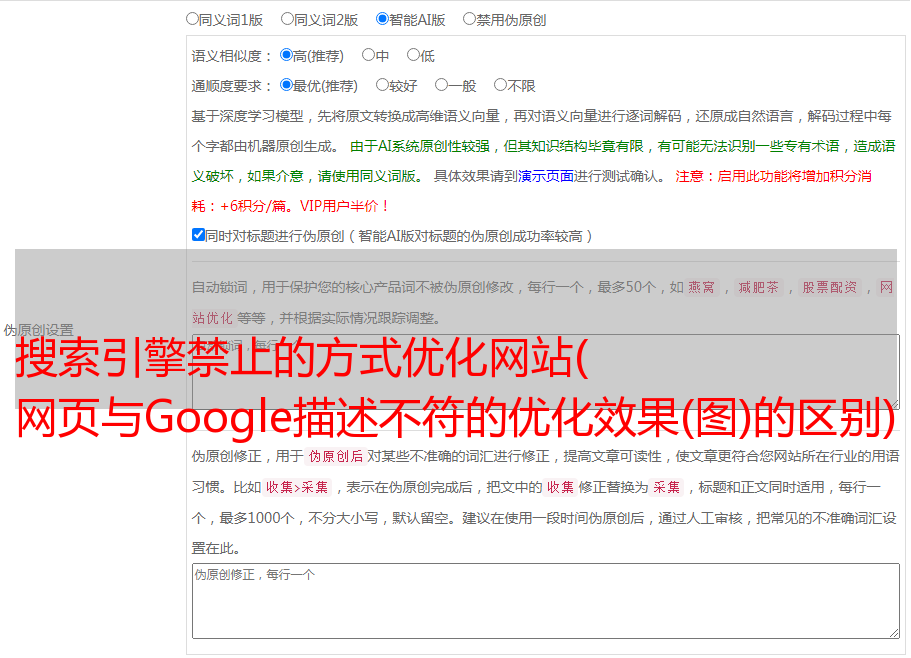This screenshot has height=658, width=911.
Task: Toggle 同时对标题进行伪原创 checkbox
Action: coord(198,235)
